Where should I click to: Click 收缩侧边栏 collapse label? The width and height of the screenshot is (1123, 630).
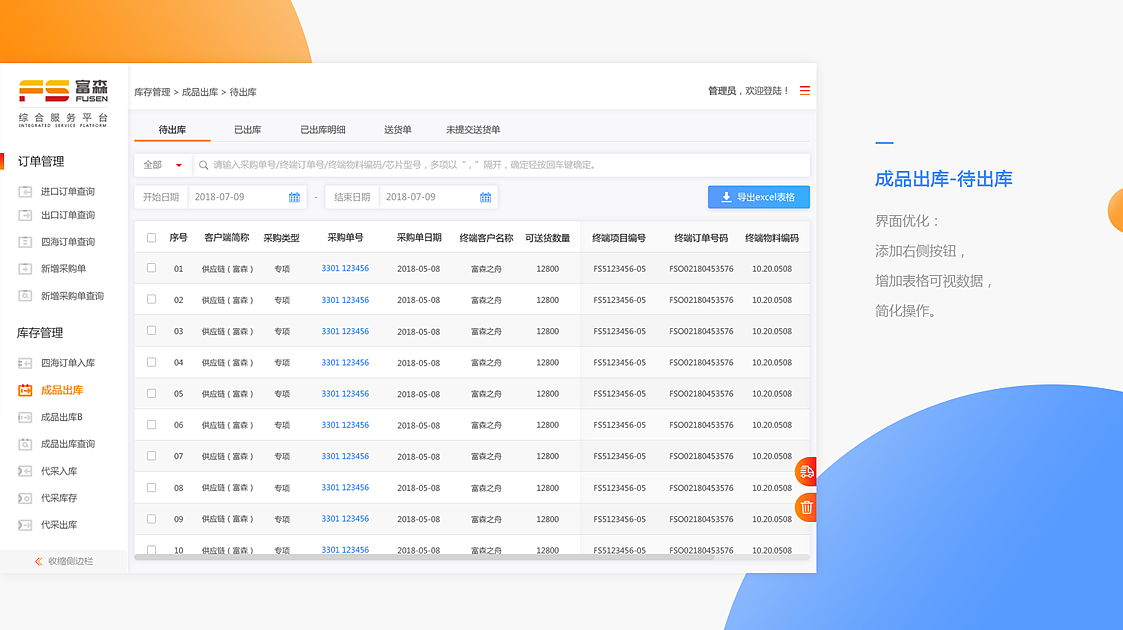coord(71,561)
